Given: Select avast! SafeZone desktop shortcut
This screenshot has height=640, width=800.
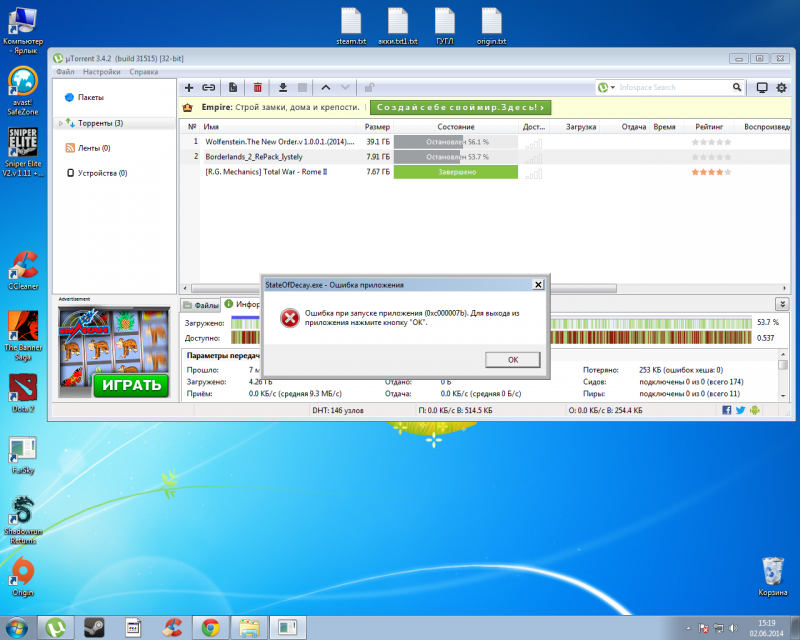Looking at the screenshot, I should pyautogui.click(x=23, y=91).
